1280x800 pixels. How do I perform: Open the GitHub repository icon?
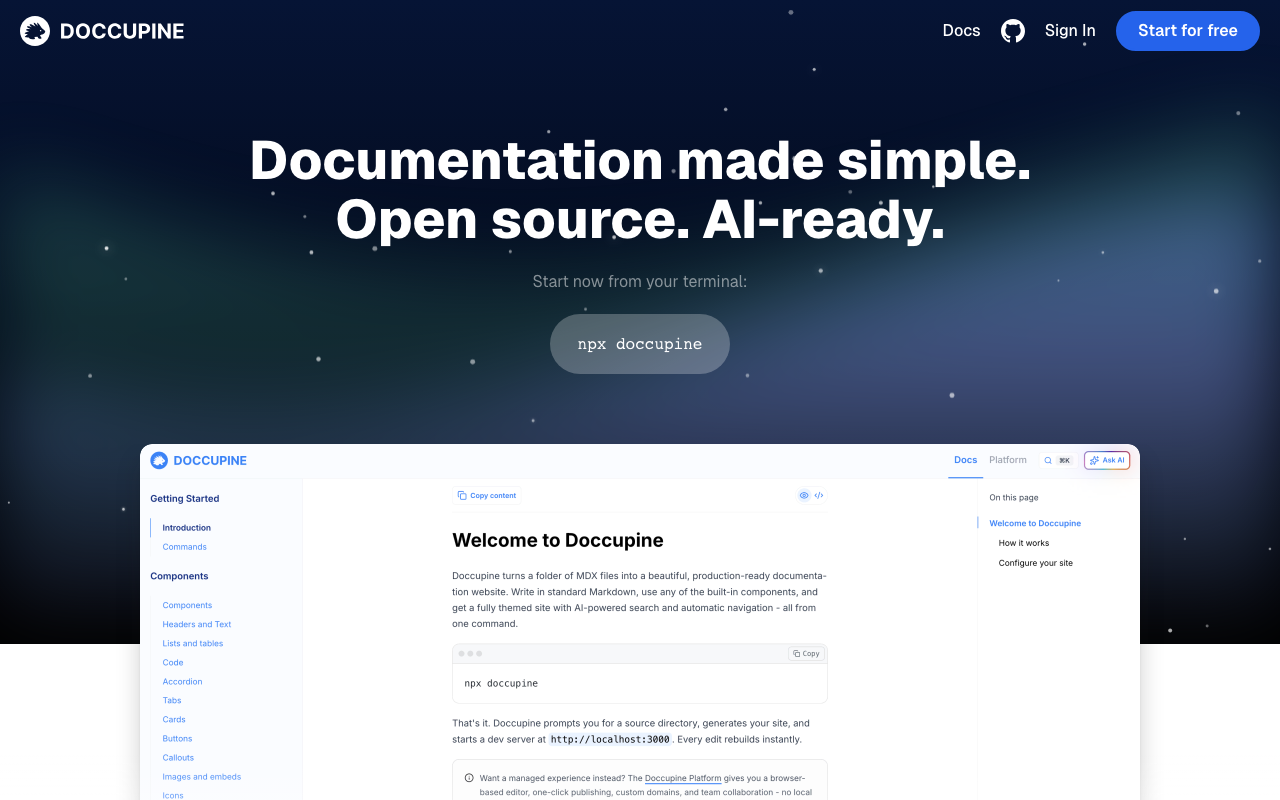[x=1013, y=31]
